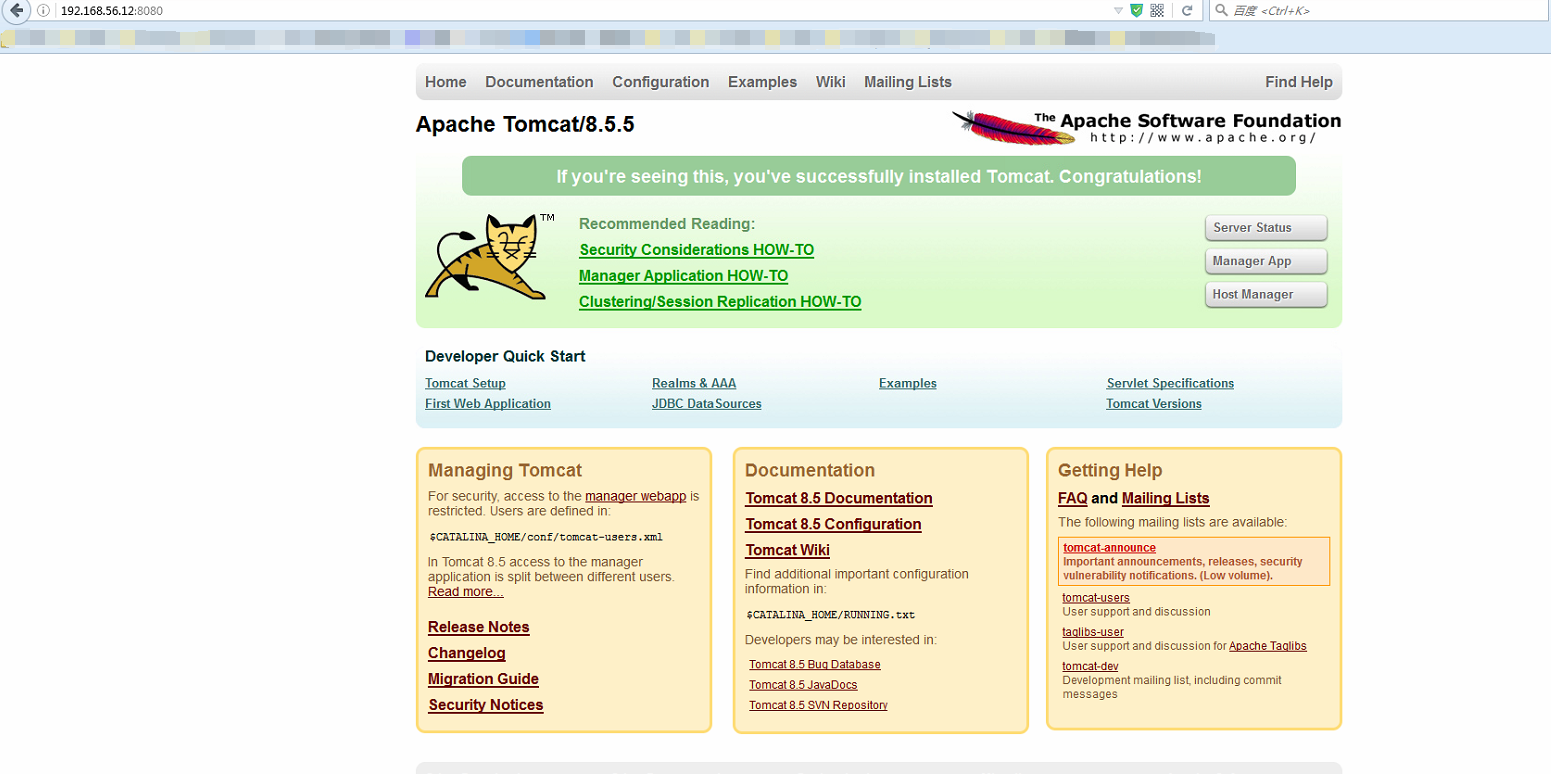1551x774 pixels.
Task: Click the Server Status button
Action: (x=1266, y=228)
